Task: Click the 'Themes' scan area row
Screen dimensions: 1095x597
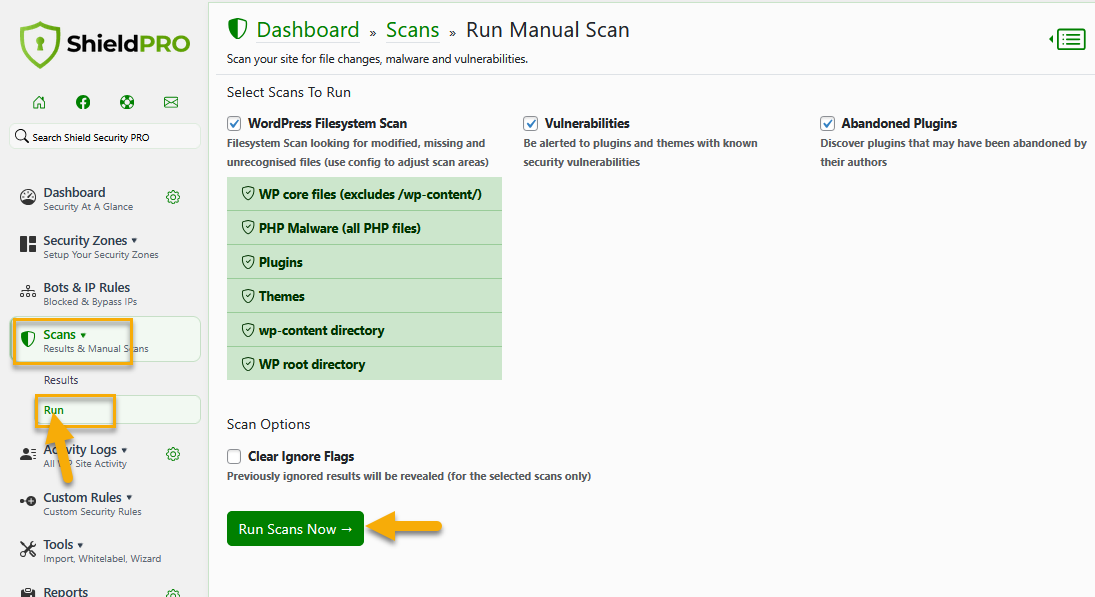Action: coord(365,295)
